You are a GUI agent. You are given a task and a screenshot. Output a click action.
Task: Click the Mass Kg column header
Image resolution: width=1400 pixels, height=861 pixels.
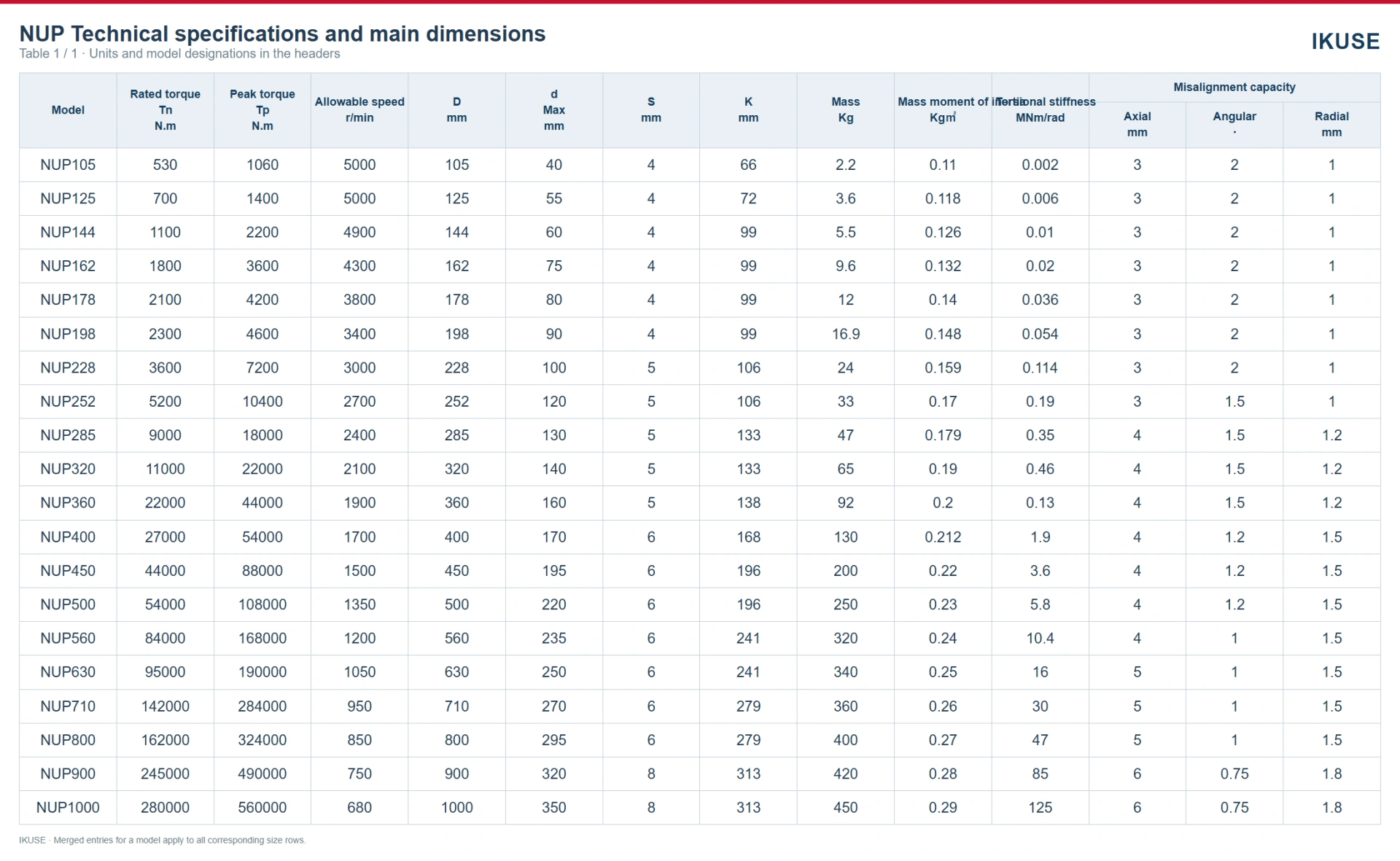[846, 110]
